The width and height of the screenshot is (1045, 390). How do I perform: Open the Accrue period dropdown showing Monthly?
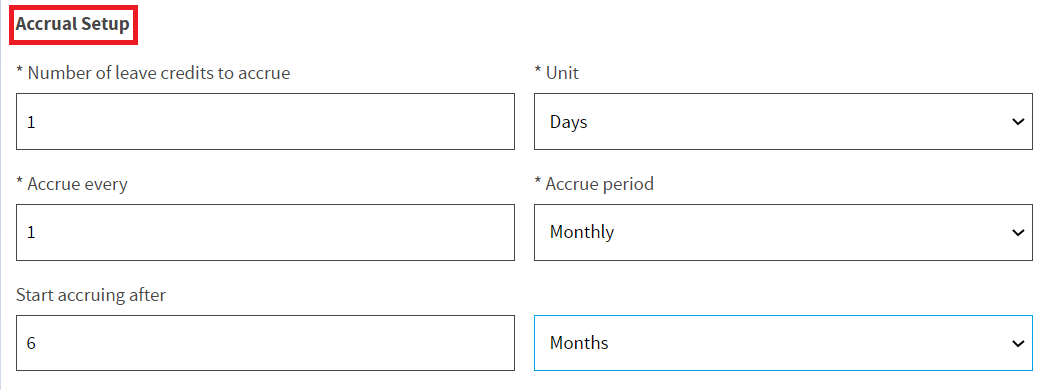[783, 232]
